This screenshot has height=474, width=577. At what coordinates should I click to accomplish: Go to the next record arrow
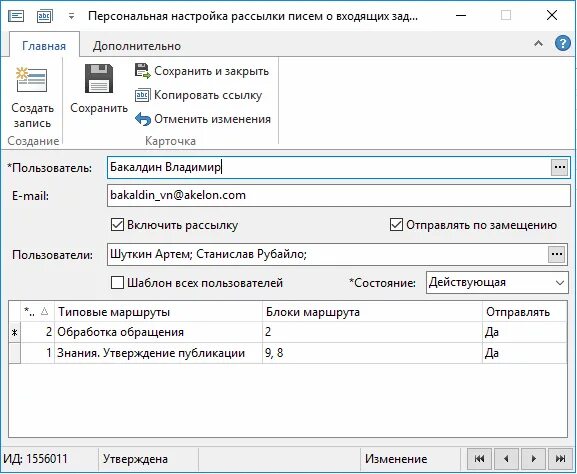534,459
